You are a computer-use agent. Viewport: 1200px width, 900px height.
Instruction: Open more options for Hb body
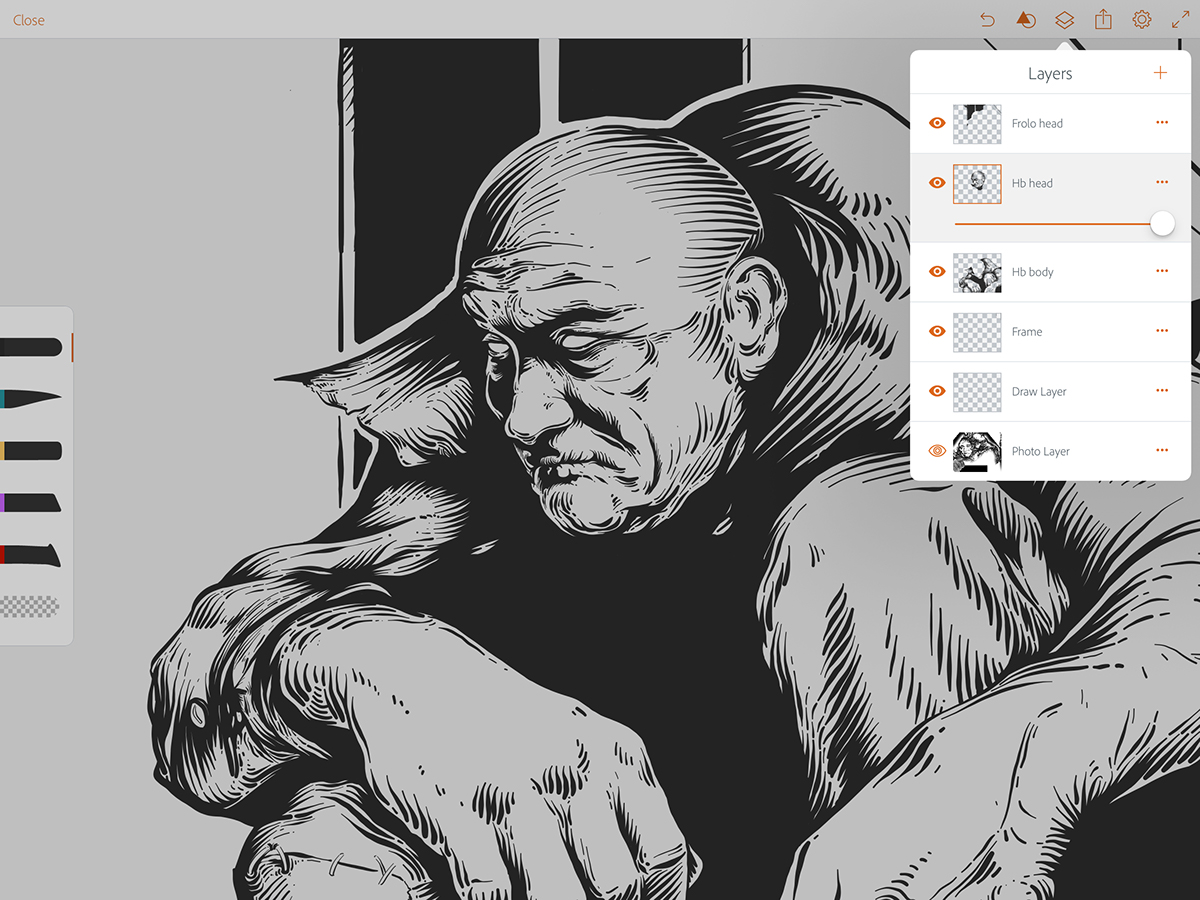pyautogui.click(x=1162, y=271)
